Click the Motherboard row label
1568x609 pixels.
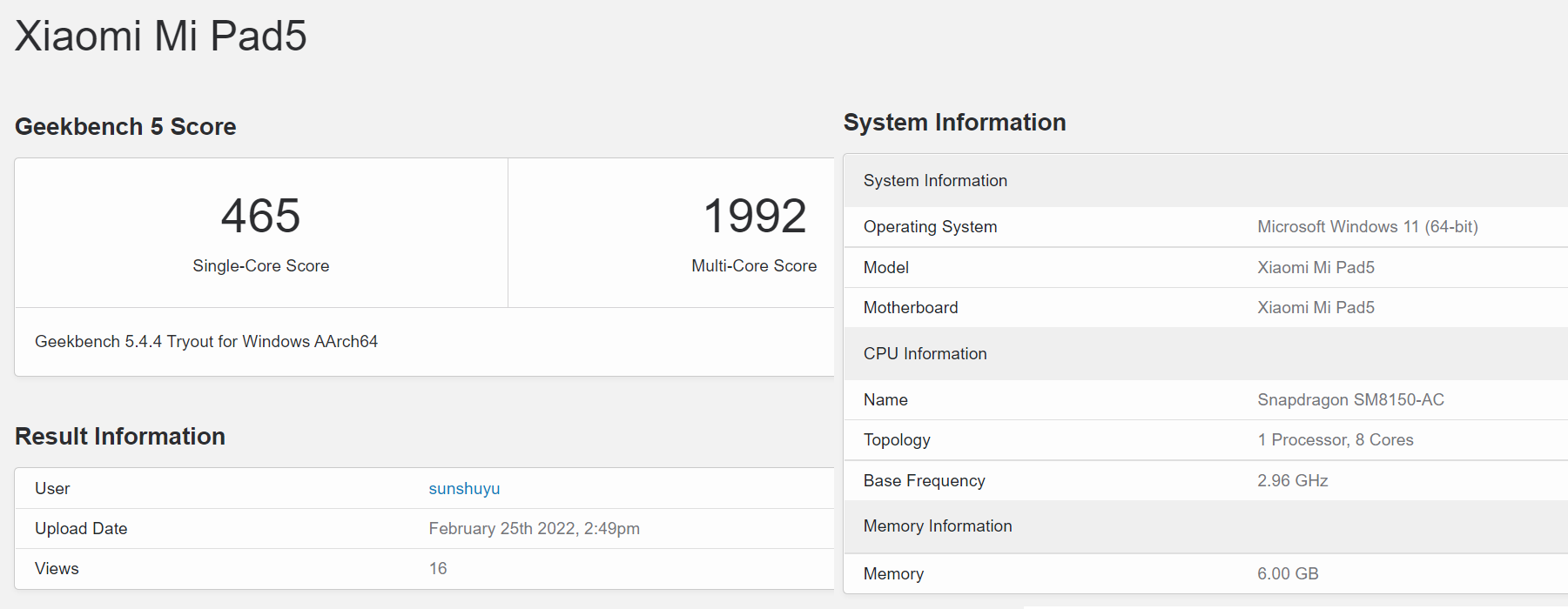pyautogui.click(x=911, y=308)
